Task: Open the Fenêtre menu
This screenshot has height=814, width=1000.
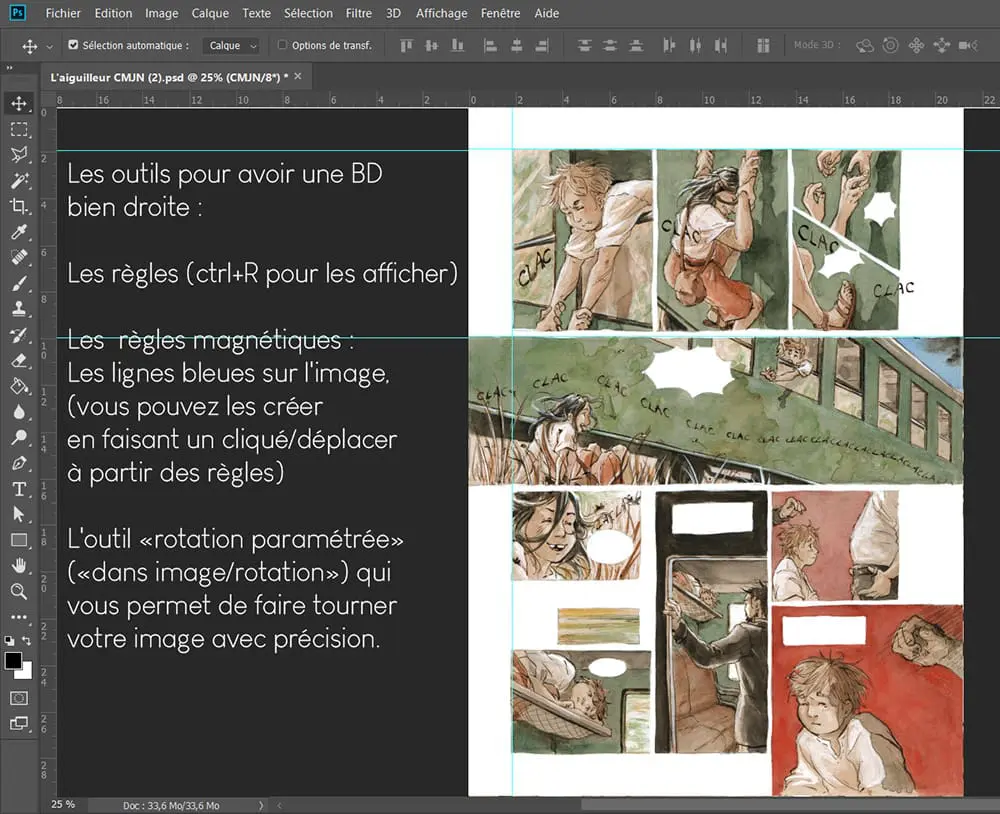Action: coord(501,13)
